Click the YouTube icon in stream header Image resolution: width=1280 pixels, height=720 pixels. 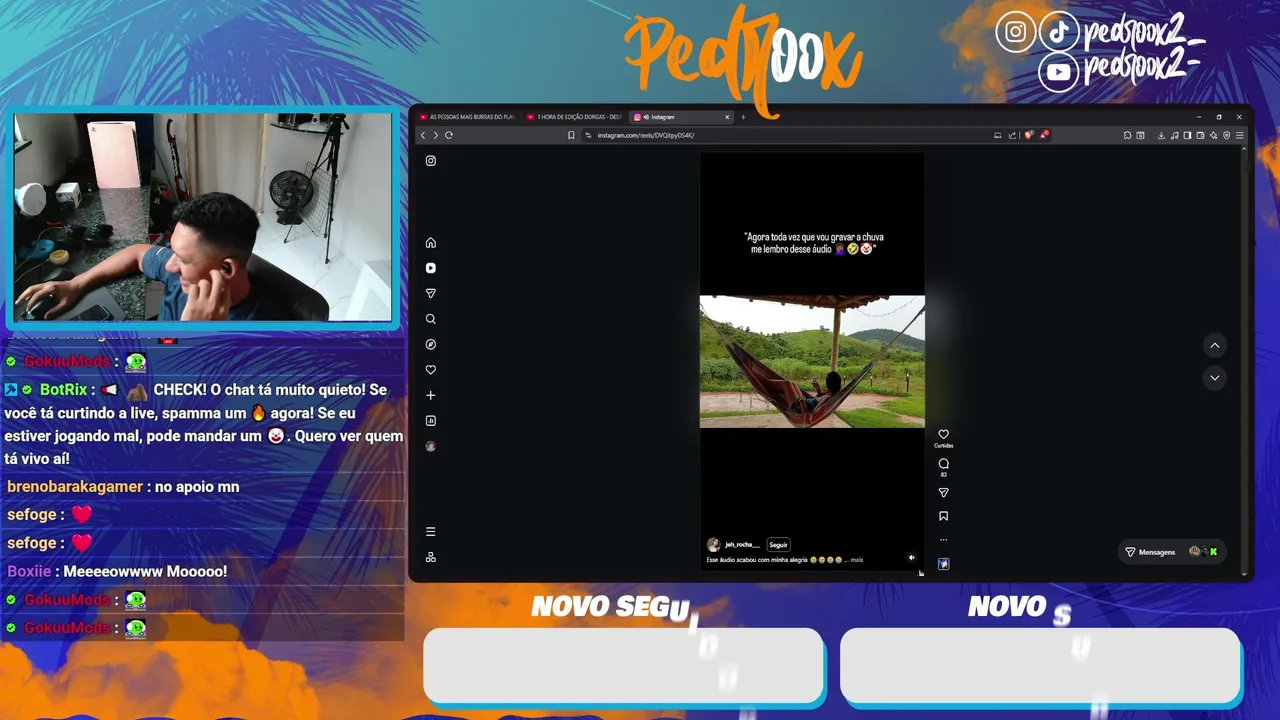pyautogui.click(x=1058, y=72)
